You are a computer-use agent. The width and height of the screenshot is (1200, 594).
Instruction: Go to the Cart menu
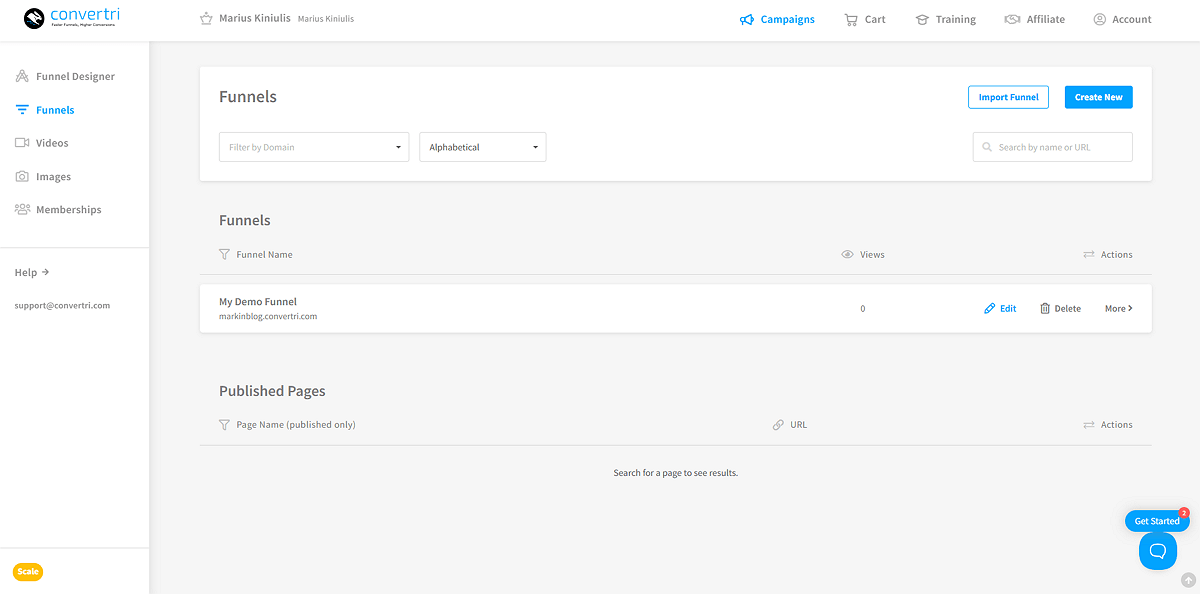(x=865, y=19)
